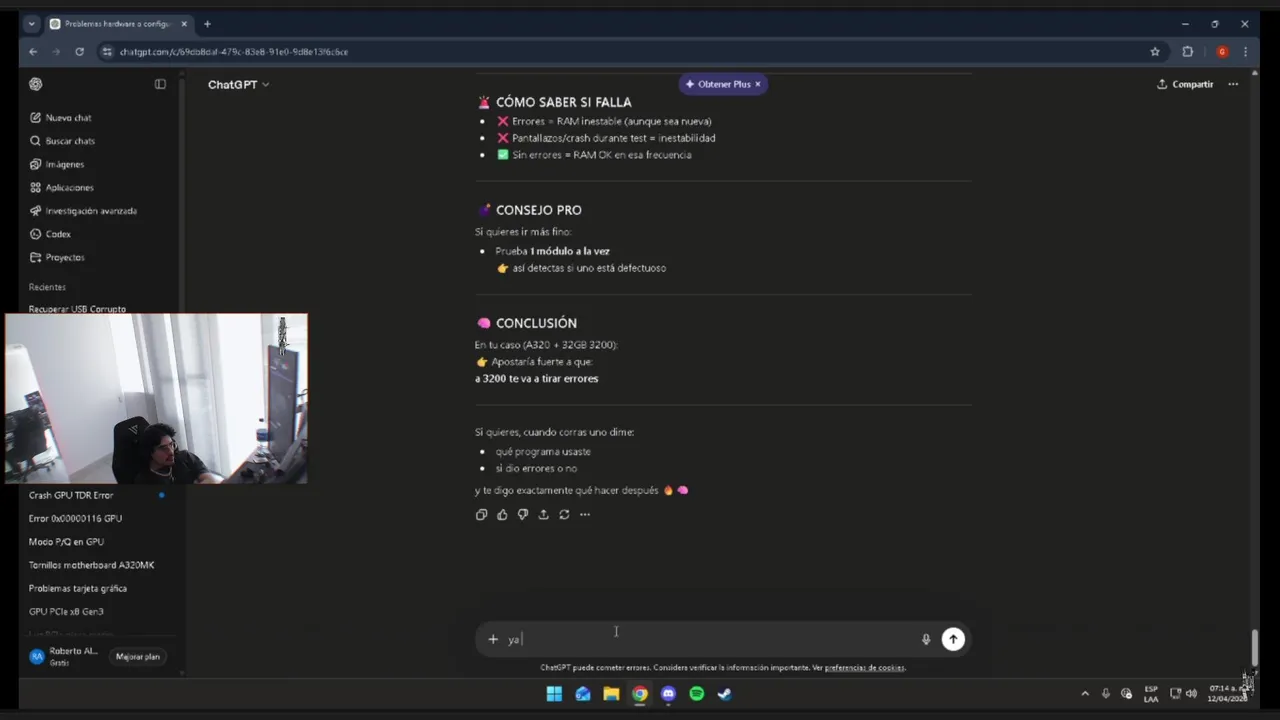Collapse Recientes section header
Viewport: 1280px width, 720px height.
point(47,287)
